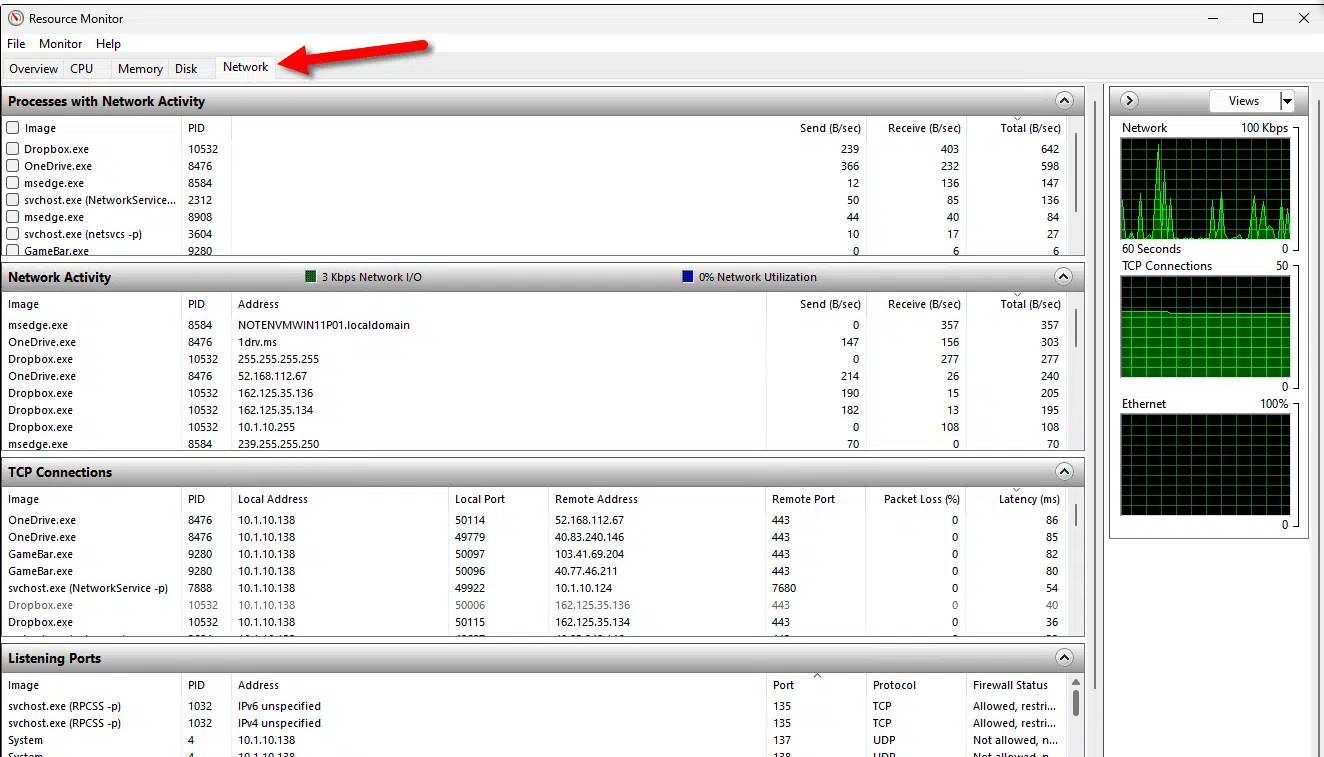Open the File menu
The image size is (1324, 757).
(x=16, y=44)
